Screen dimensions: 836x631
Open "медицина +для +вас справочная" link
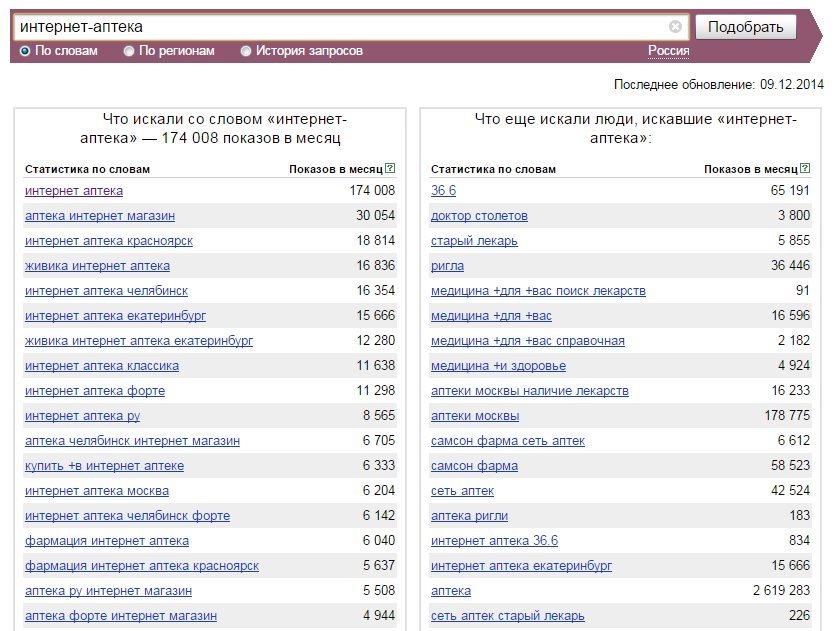[x=528, y=341]
